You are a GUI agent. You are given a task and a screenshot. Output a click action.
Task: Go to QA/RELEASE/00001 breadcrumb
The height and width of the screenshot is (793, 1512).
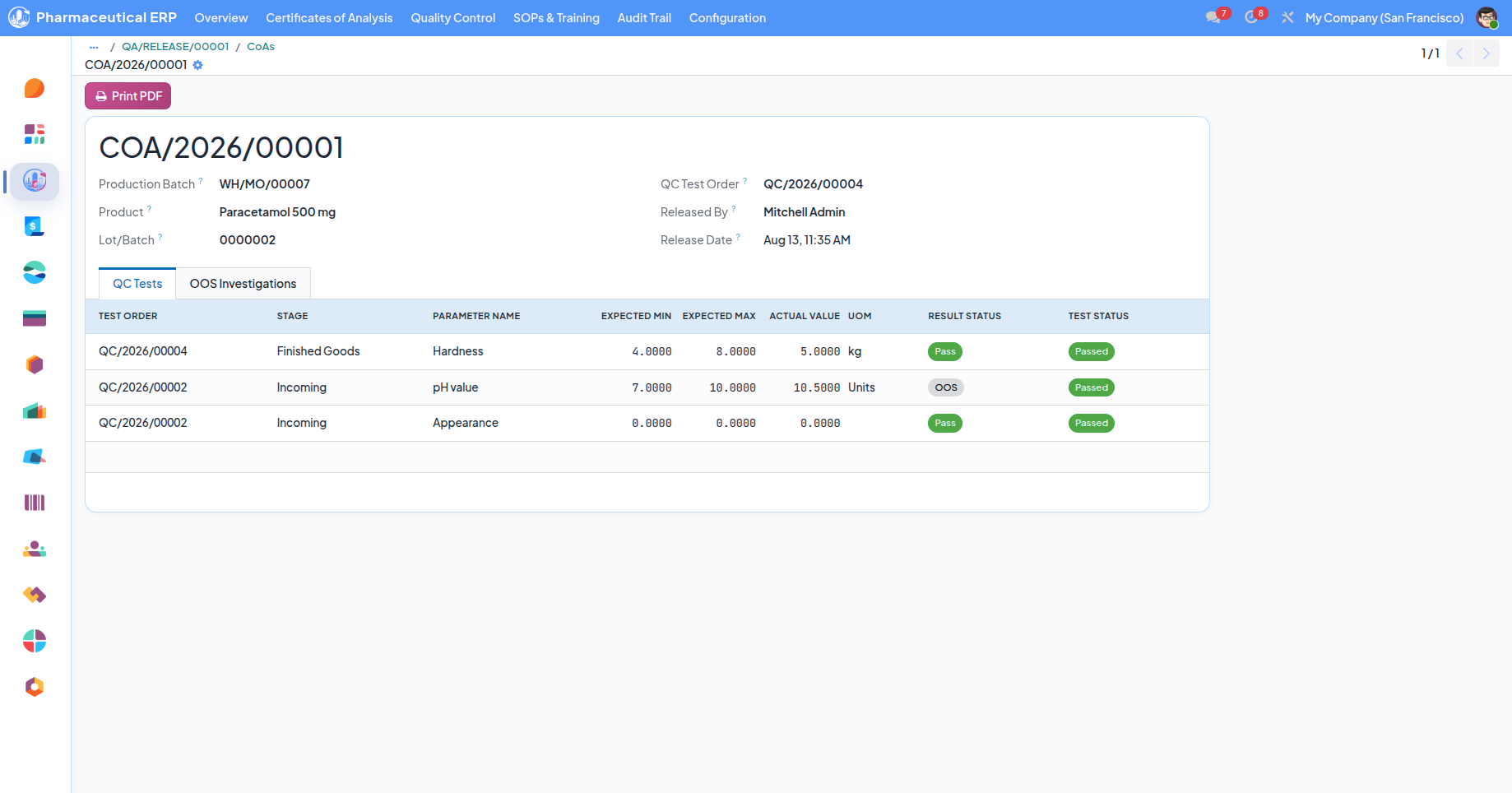coord(175,47)
